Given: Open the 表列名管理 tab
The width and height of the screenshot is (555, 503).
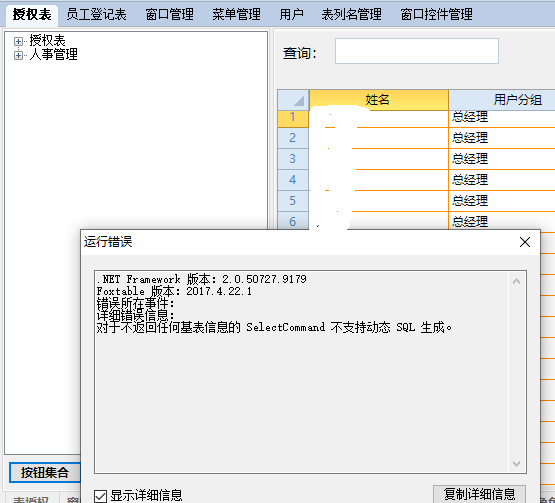Looking at the screenshot, I should pos(351,15).
